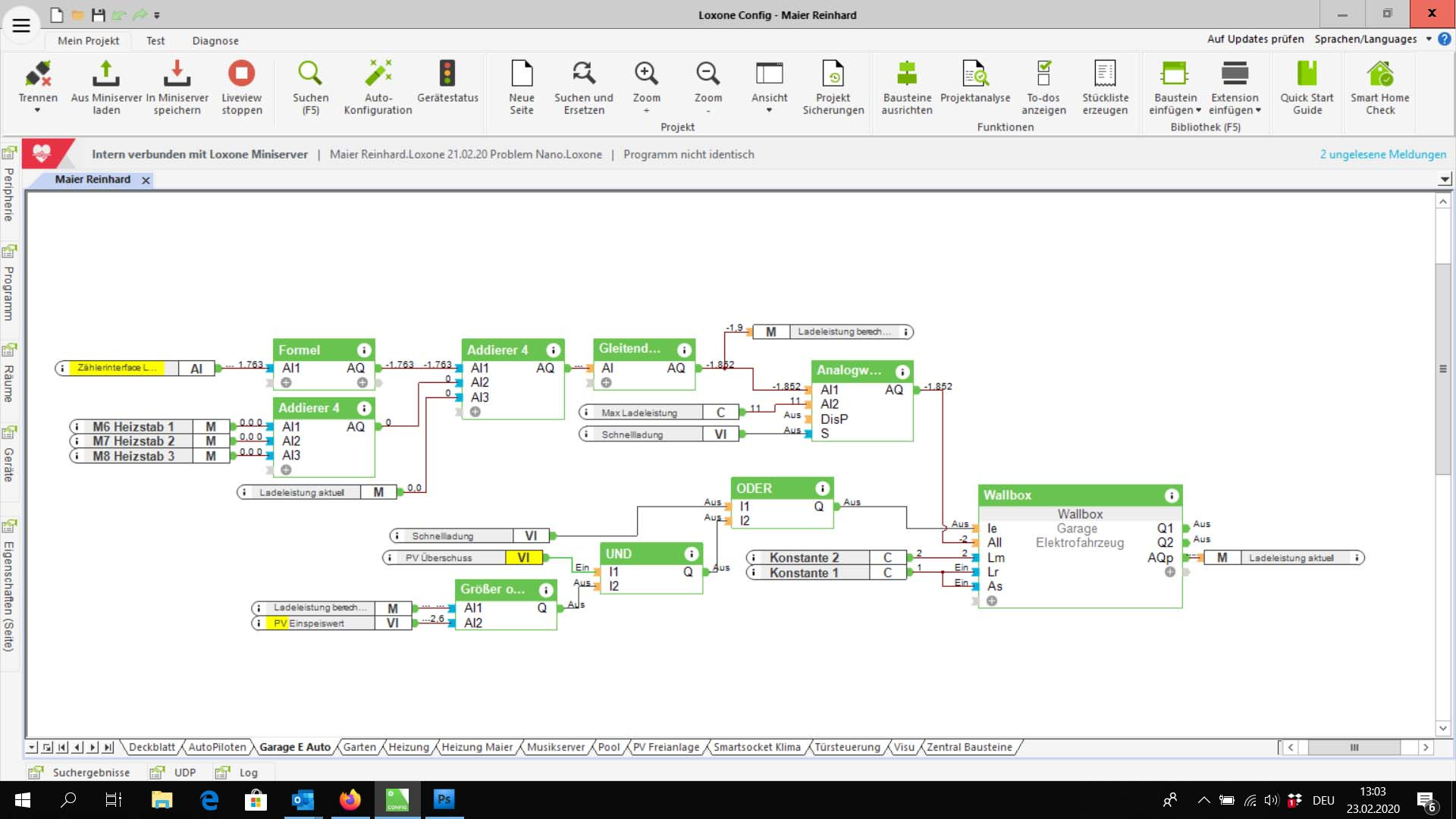Click In Miniserver speichern icon
This screenshot has width=1456, height=819.
177,74
